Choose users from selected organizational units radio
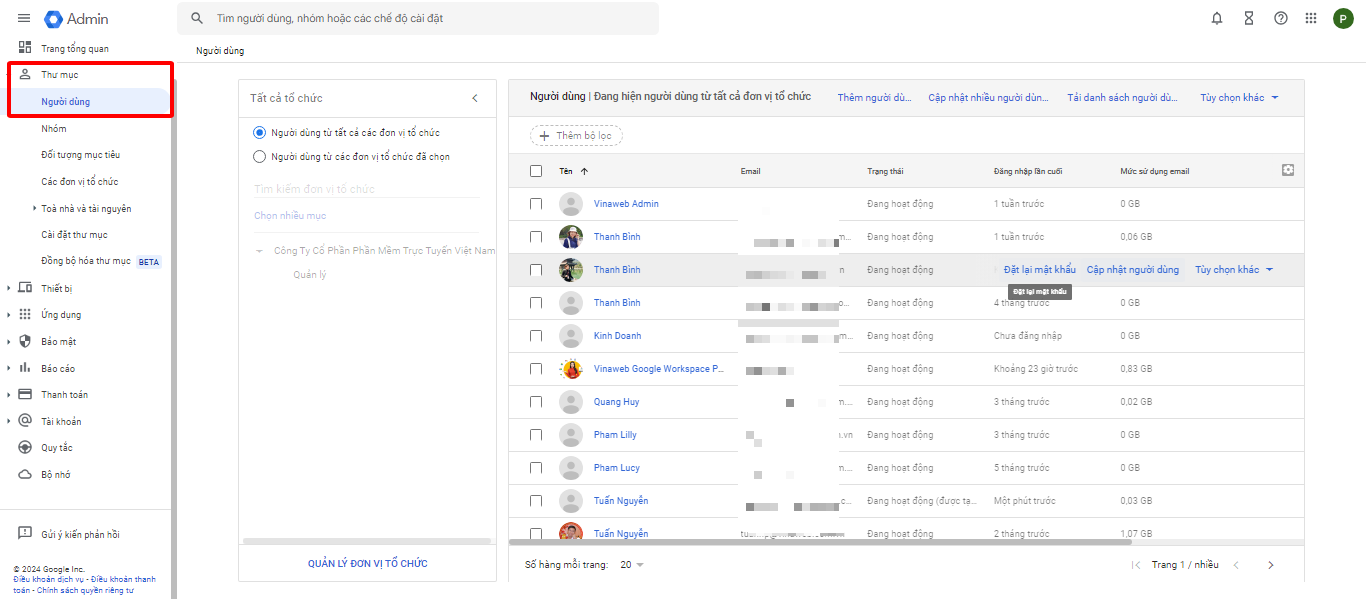 pyautogui.click(x=260, y=156)
